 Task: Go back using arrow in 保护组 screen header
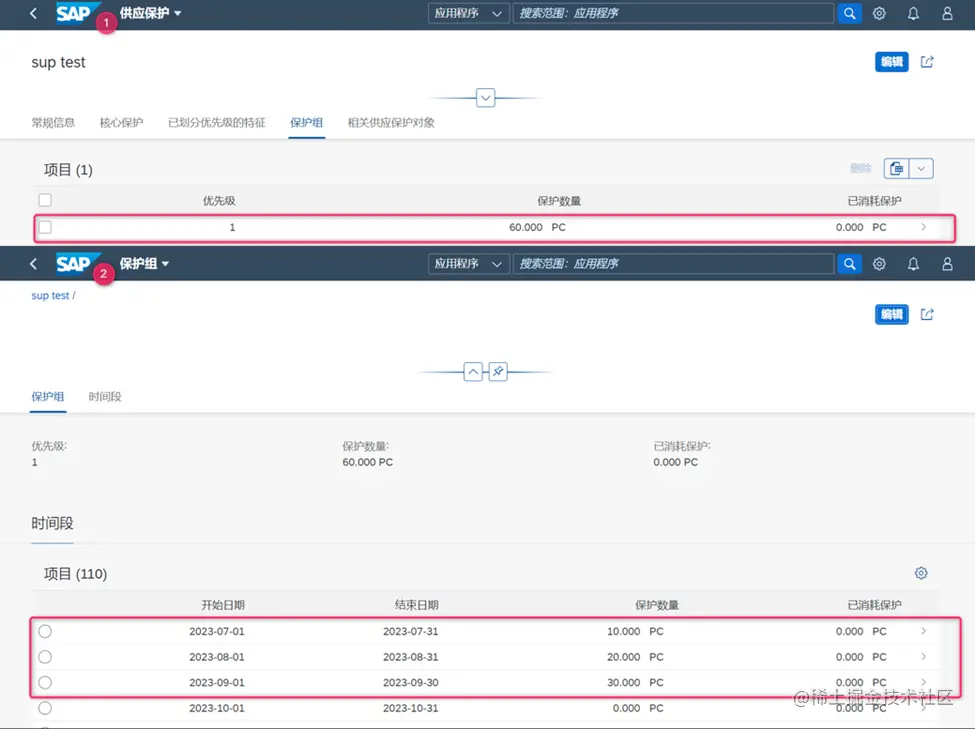[x=34, y=264]
